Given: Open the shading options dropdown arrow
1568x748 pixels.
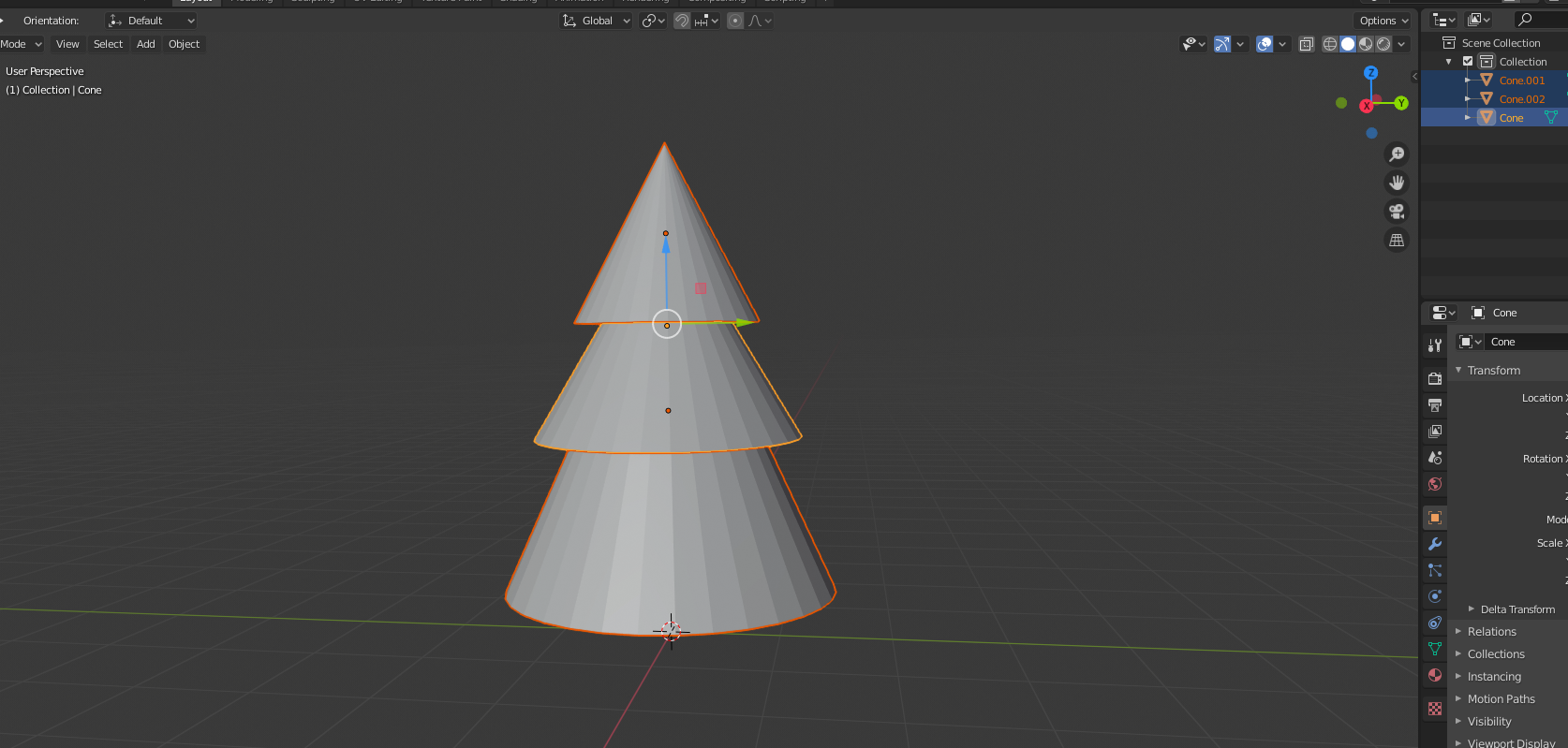Looking at the screenshot, I should (1402, 44).
